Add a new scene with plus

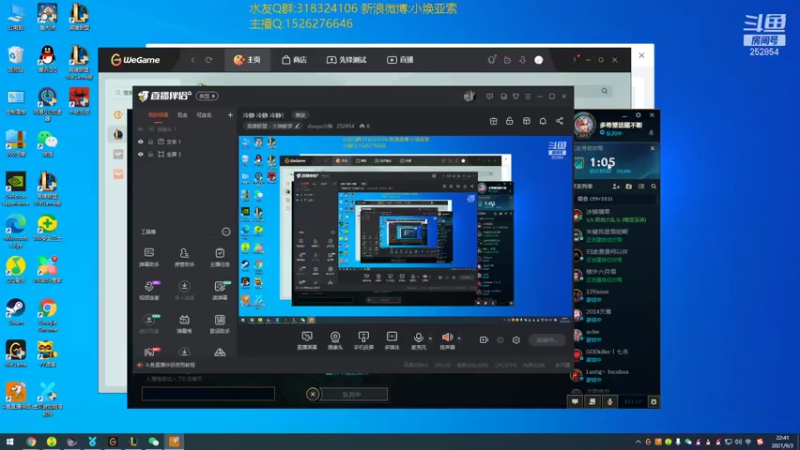(230, 115)
